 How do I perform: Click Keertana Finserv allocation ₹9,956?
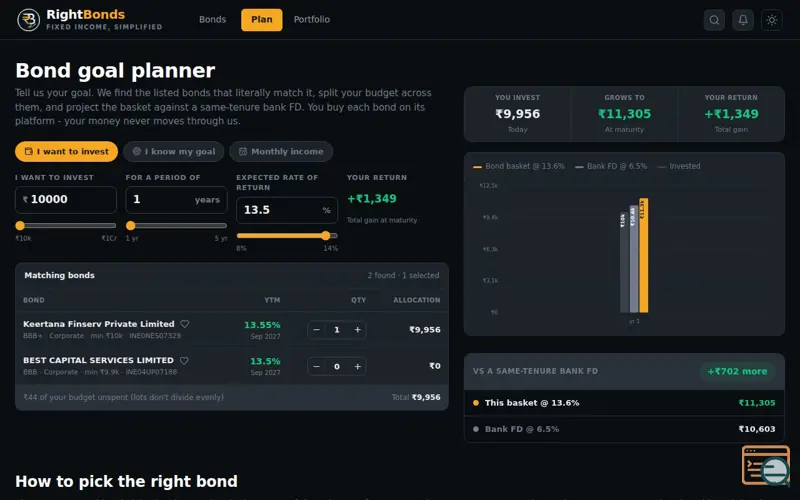pyautogui.click(x=424, y=330)
